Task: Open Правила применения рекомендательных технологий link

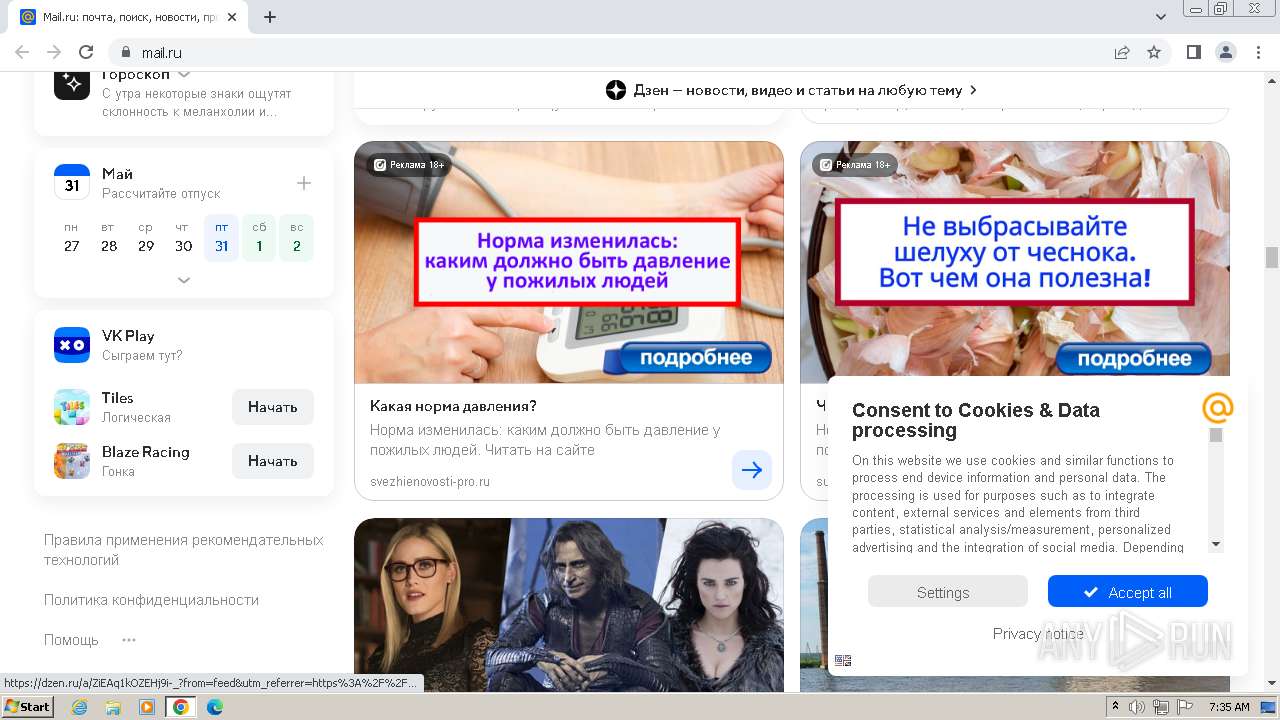Action: click(x=184, y=550)
